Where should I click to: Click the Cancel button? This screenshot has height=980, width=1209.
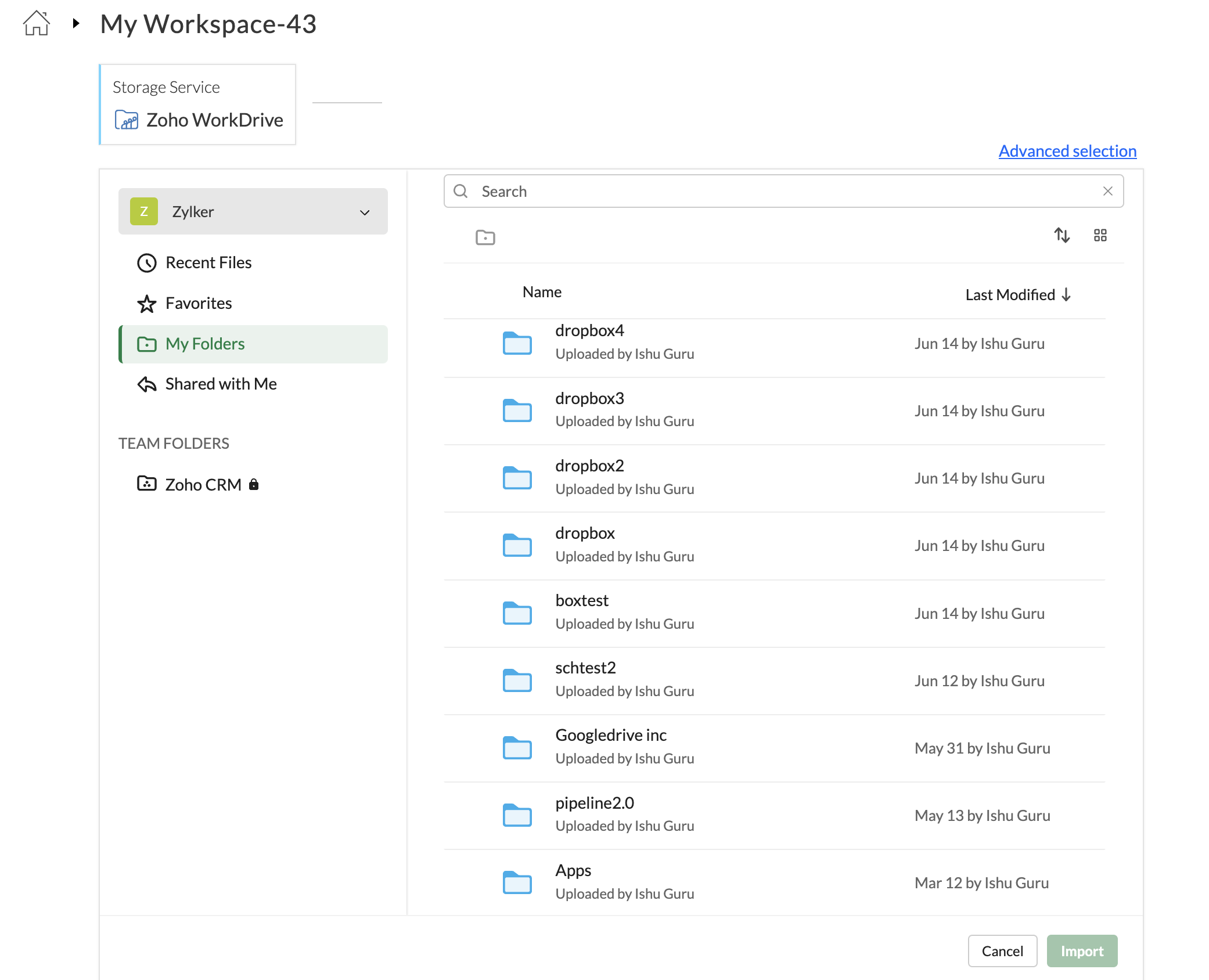tap(1002, 951)
